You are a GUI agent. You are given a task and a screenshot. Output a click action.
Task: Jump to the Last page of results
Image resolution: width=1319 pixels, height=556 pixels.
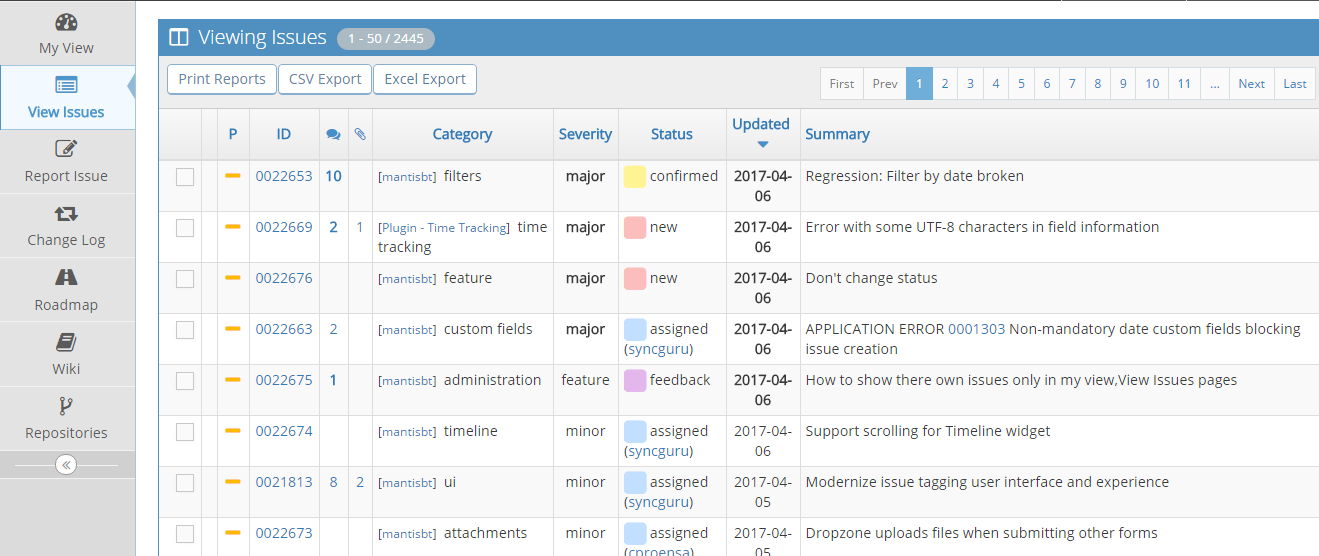[1294, 84]
